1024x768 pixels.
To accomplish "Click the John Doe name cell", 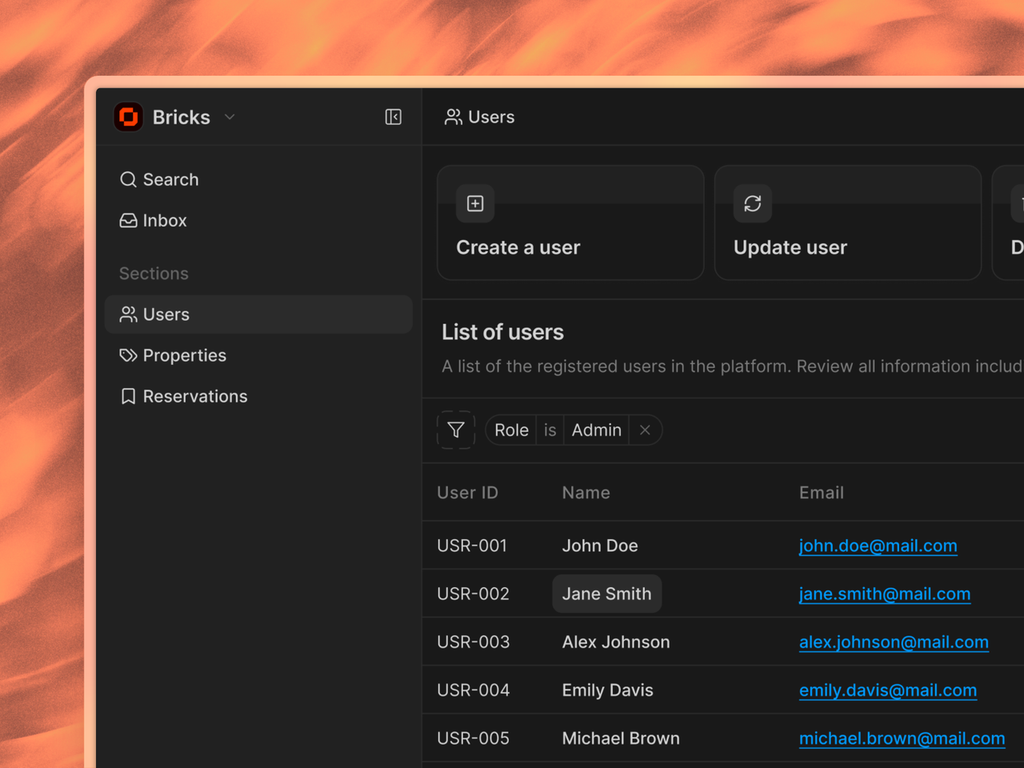I will point(600,546).
